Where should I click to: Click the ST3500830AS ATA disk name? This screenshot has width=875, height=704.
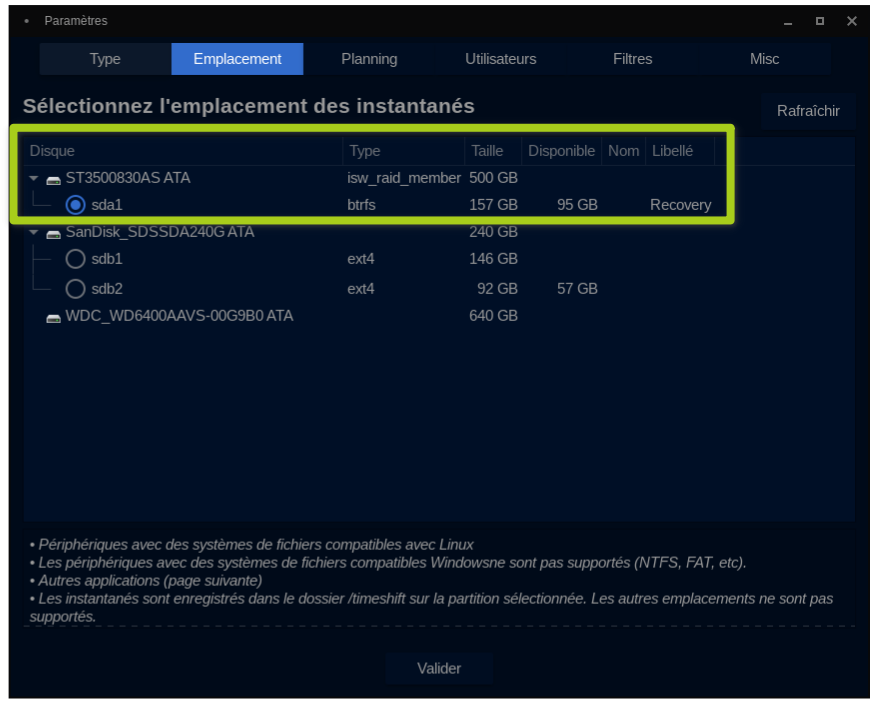click(128, 178)
